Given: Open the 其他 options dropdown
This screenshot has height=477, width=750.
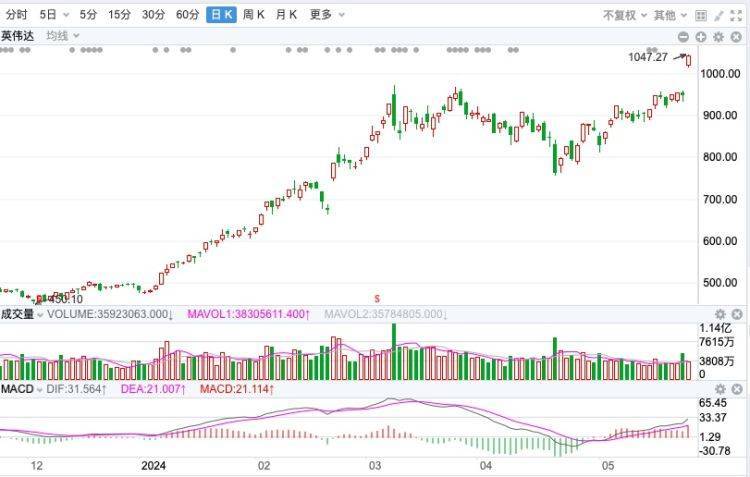Looking at the screenshot, I should tap(670, 16).
